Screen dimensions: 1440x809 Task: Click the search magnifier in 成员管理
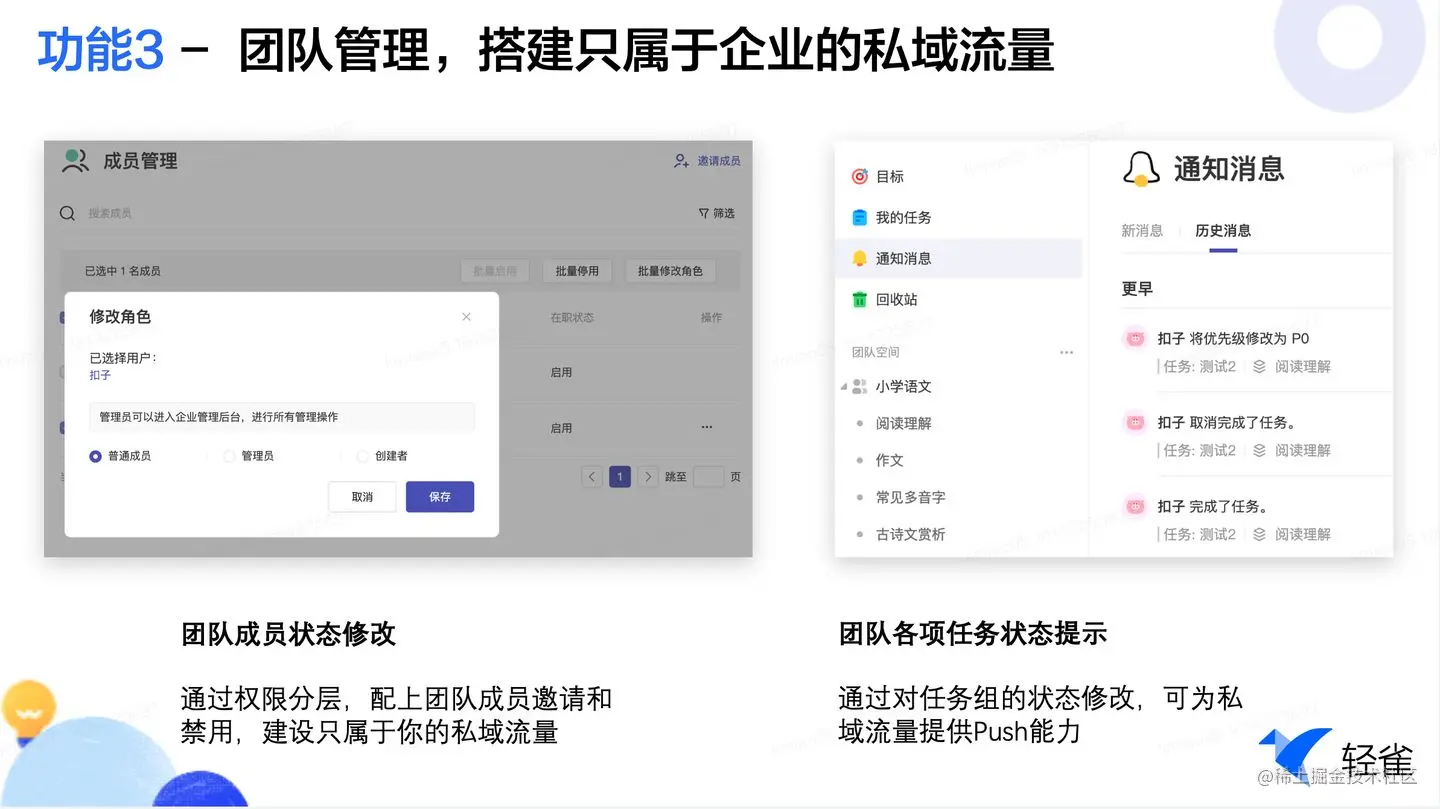point(67,213)
